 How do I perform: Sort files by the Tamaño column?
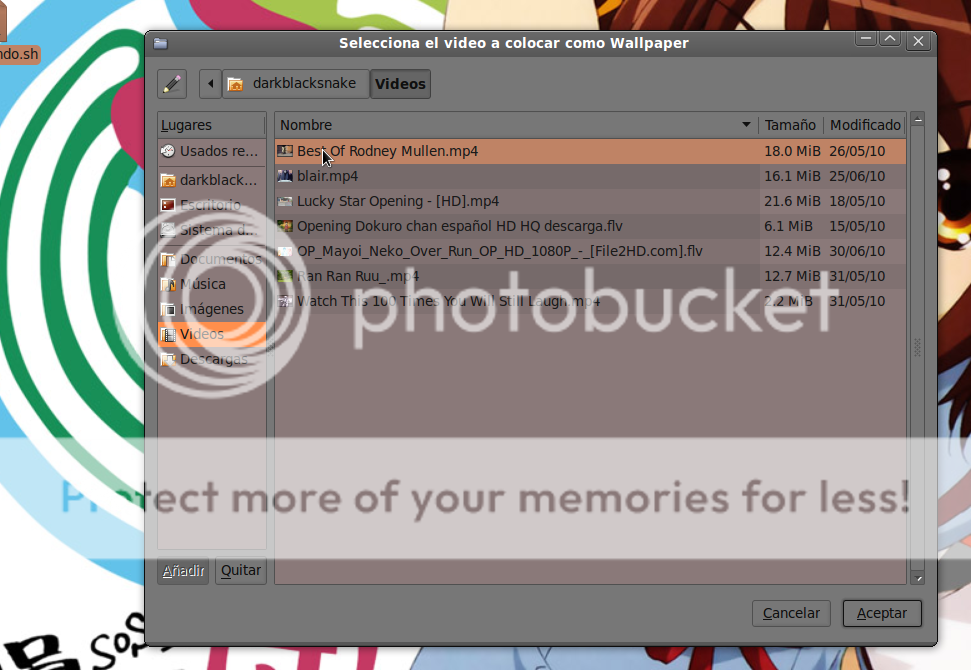[x=790, y=125]
